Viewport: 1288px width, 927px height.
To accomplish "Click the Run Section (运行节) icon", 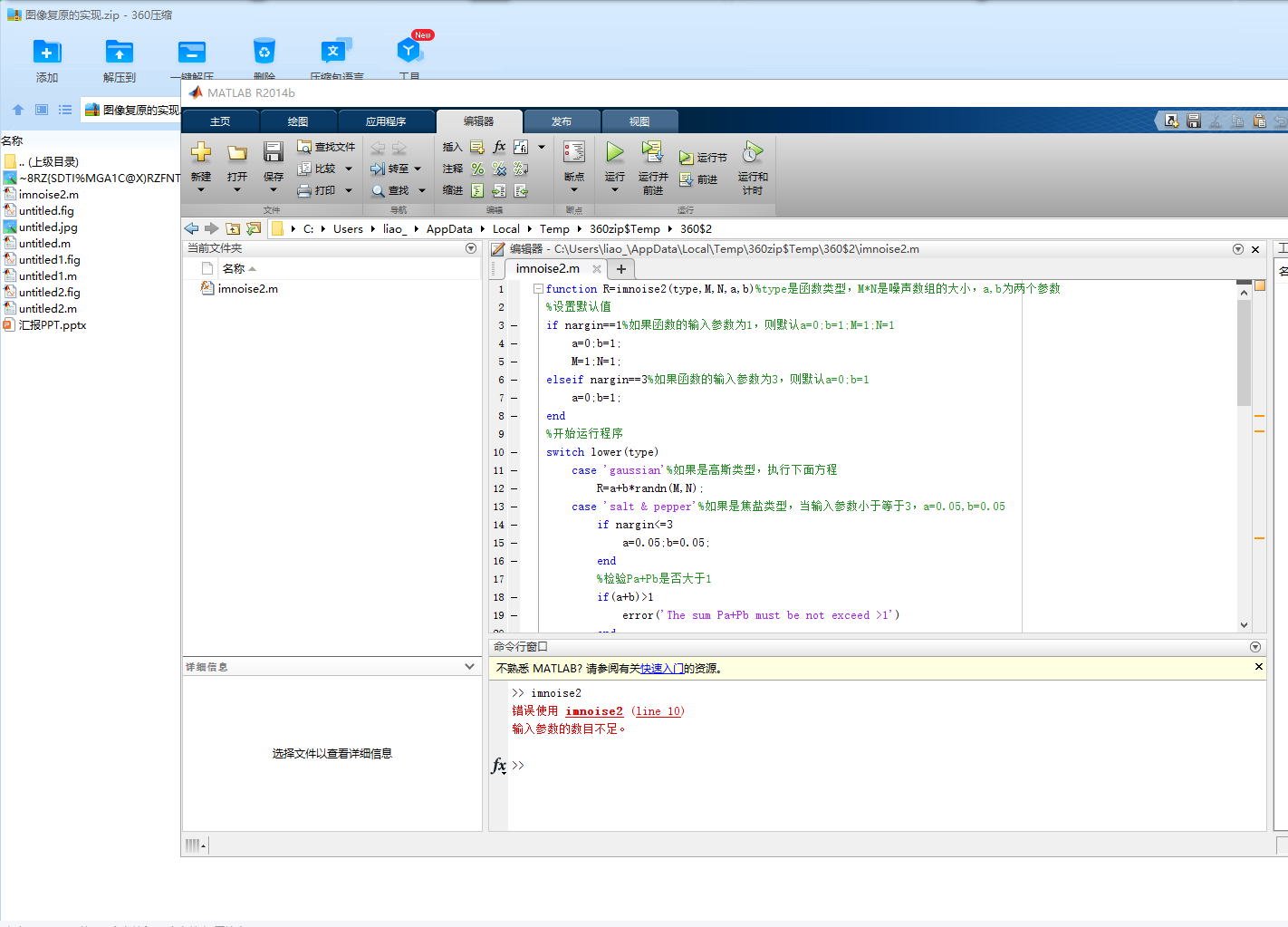I will [686, 158].
